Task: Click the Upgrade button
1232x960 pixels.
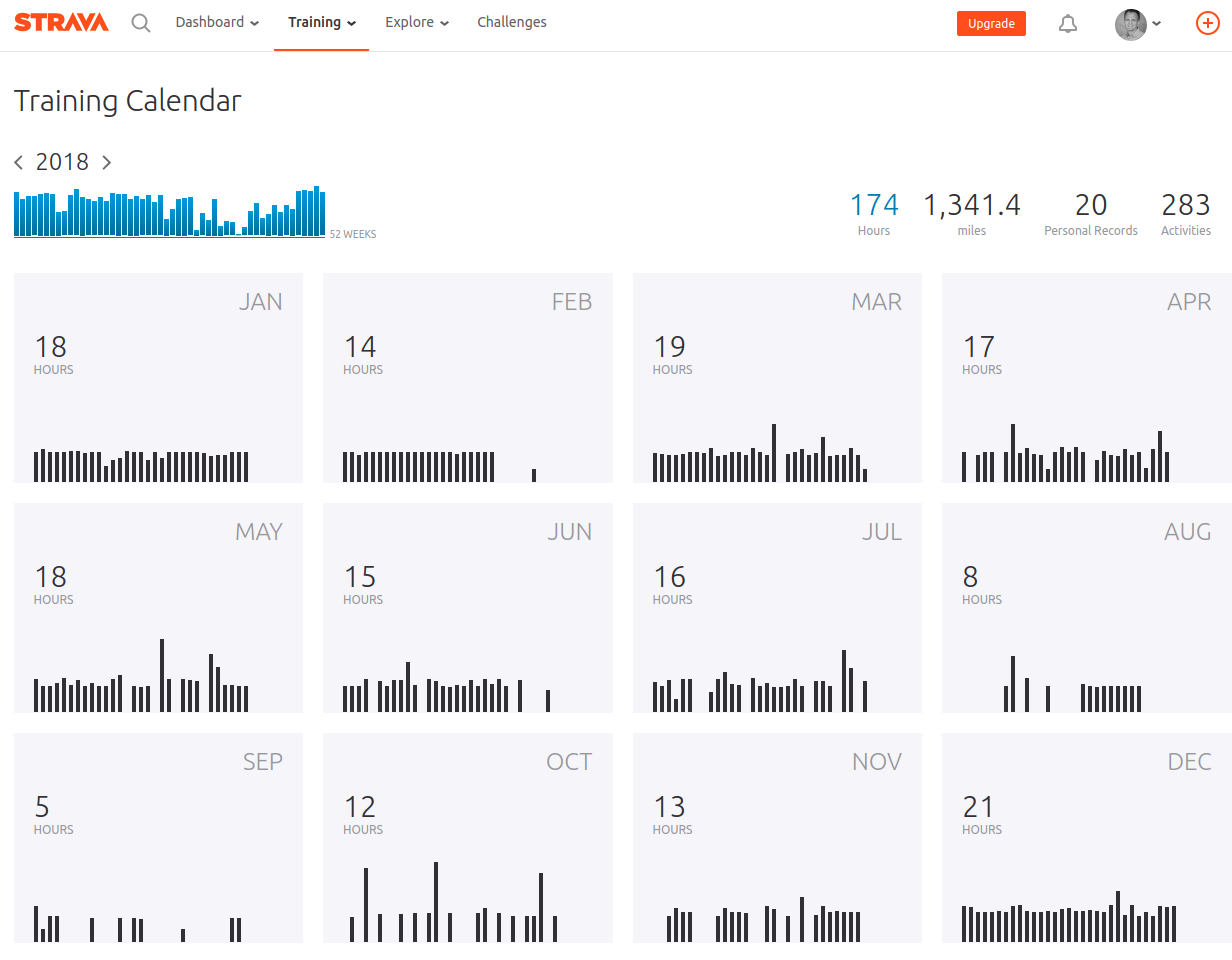Action: pyautogui.click(x=991, y=24)
